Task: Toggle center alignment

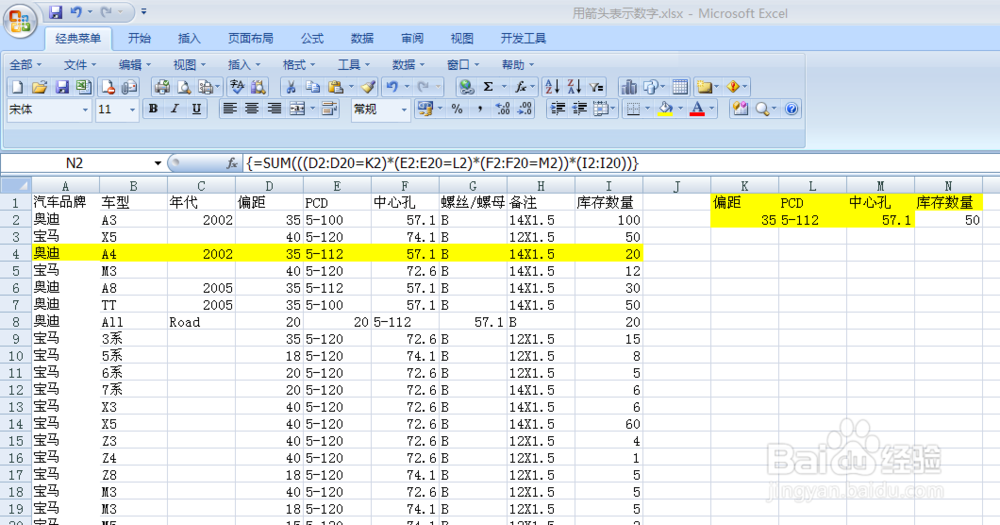Action: tap(252, 109)
